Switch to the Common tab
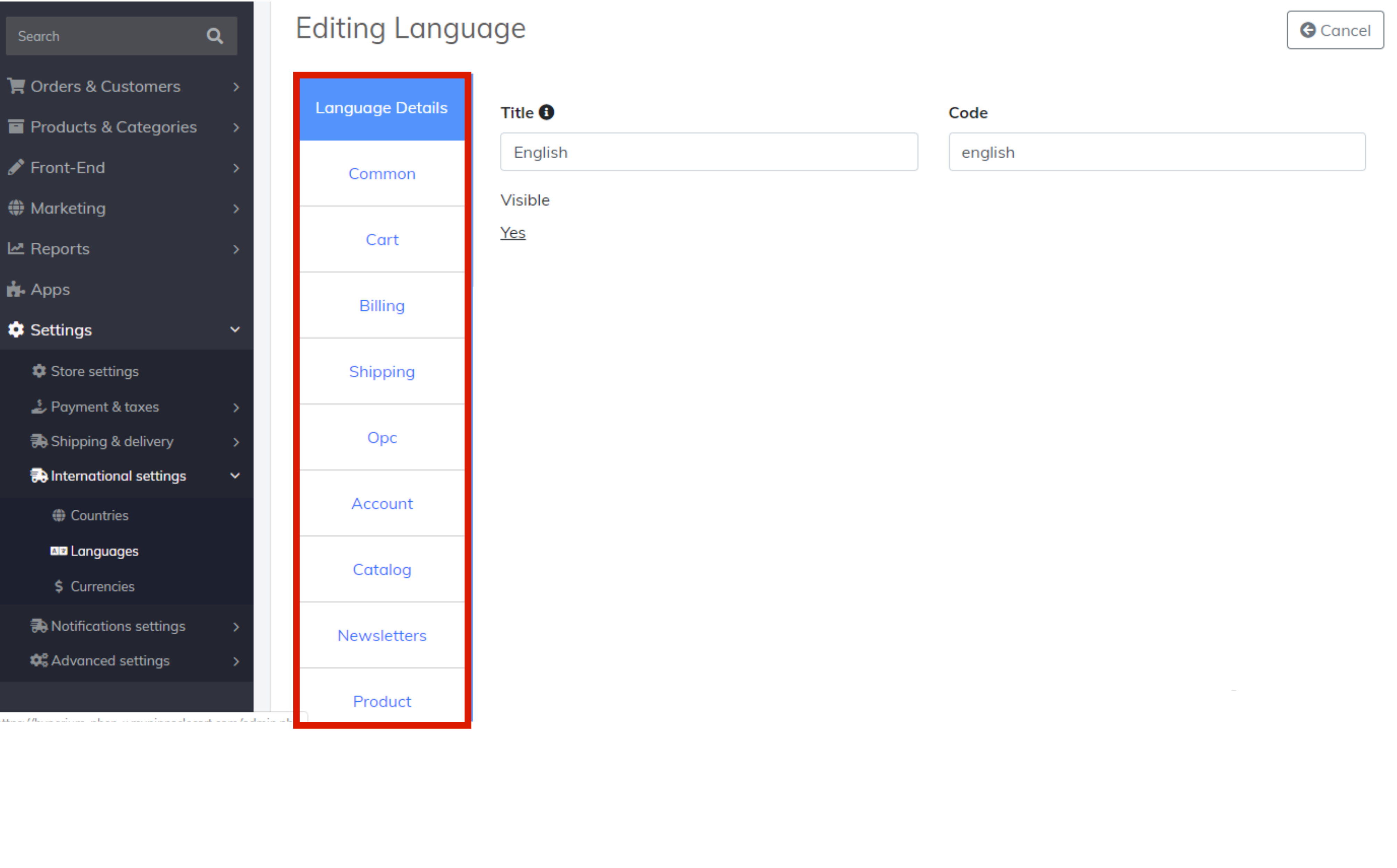This screenshot has height=868, width=1397. click(382, 173)
